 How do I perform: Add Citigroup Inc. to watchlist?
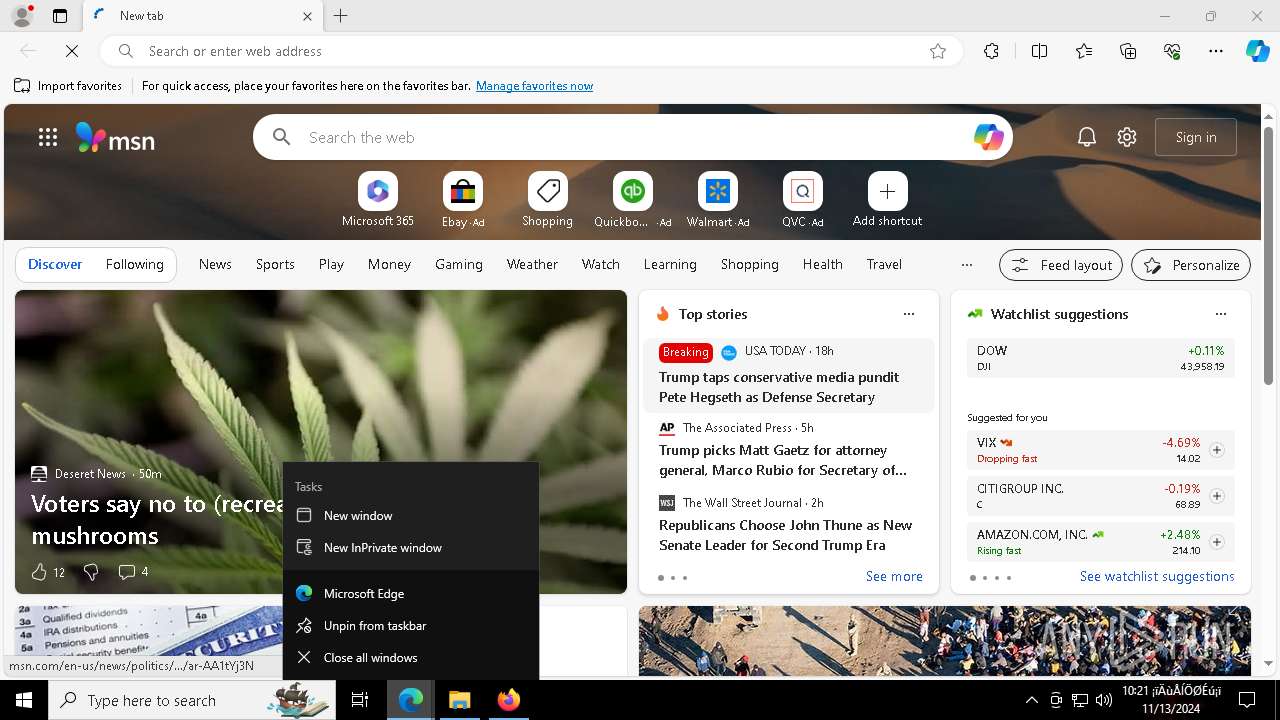pyautogui.click(x=1217, y=496)
